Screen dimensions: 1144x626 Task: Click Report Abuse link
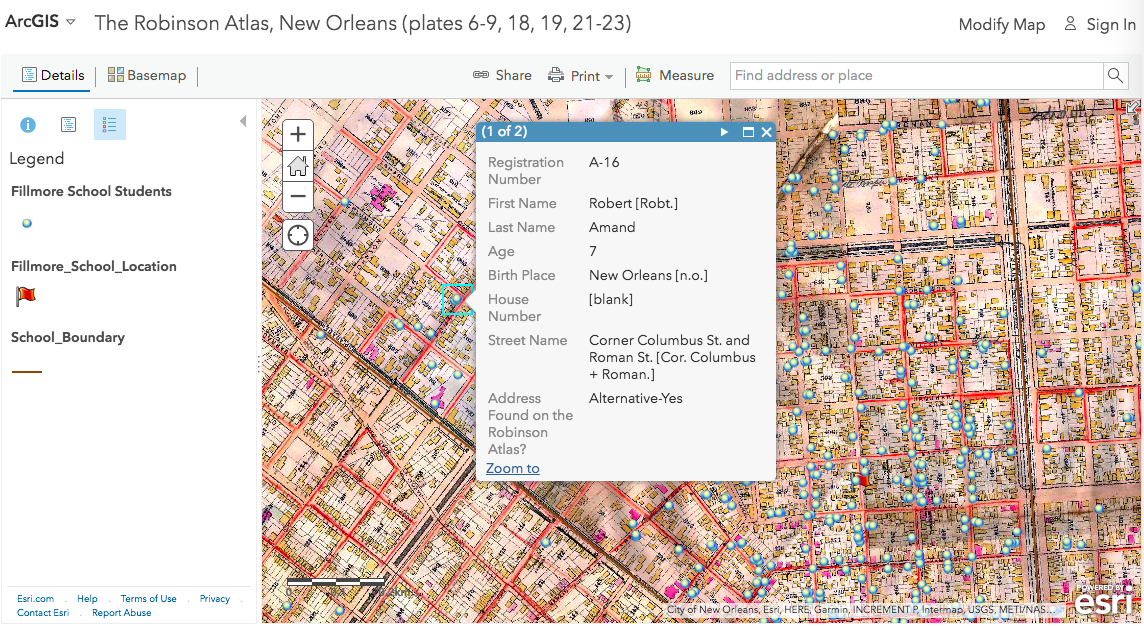pos(122,613)
